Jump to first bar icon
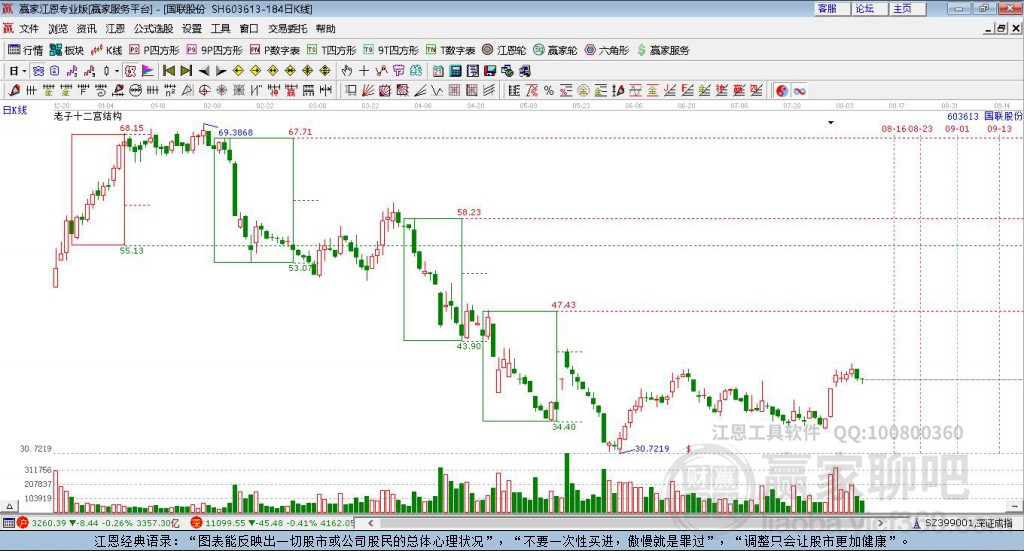The image size is (1024, 551). pyautogui.click(x=169, y=71)
